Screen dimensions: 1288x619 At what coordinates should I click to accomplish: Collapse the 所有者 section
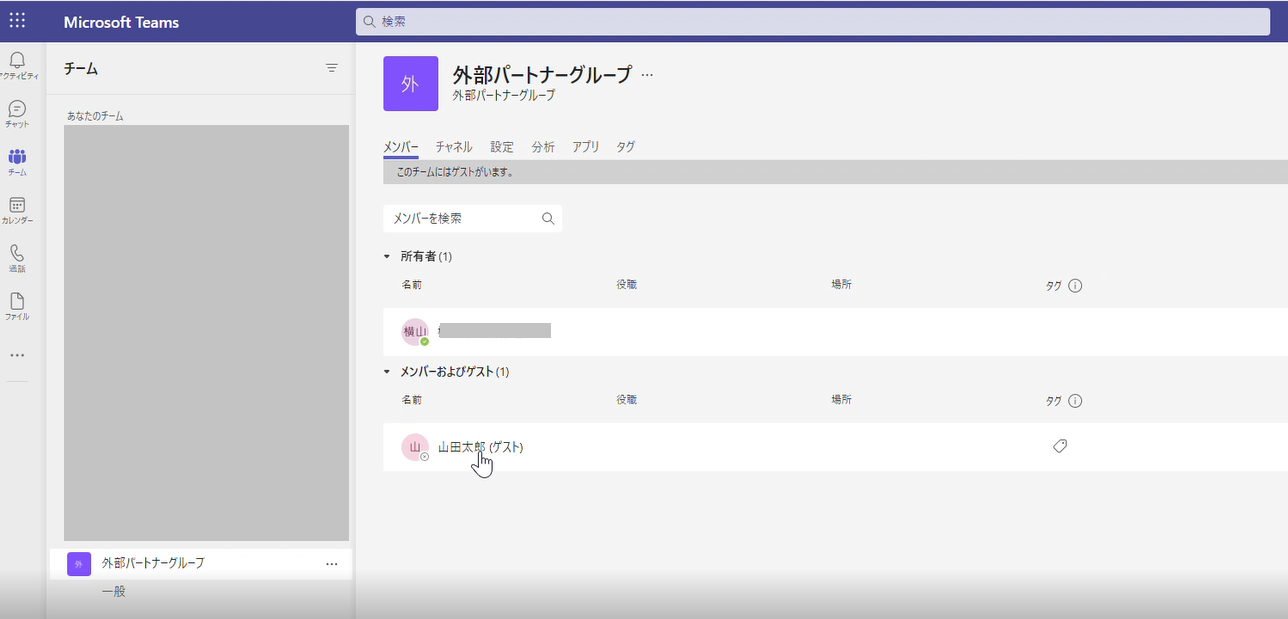click(x=387, y=257)
